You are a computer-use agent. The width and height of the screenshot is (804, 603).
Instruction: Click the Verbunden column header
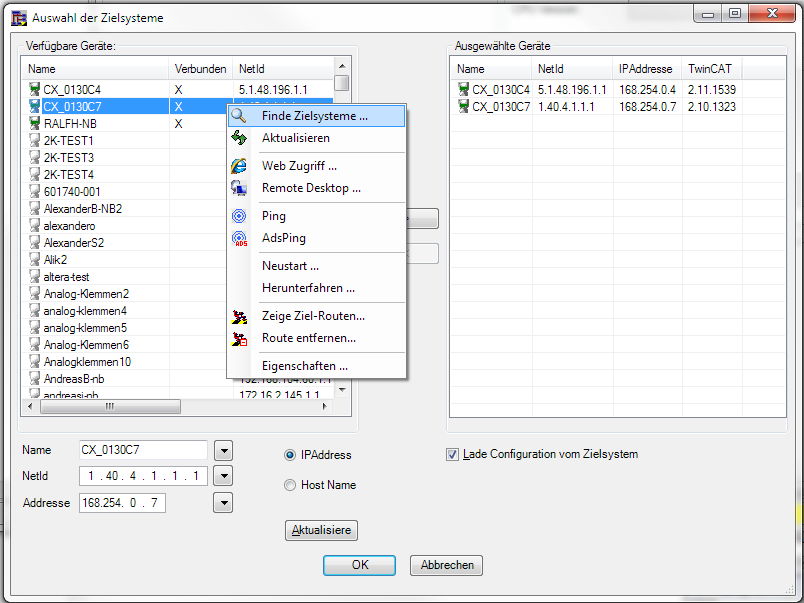200,69
